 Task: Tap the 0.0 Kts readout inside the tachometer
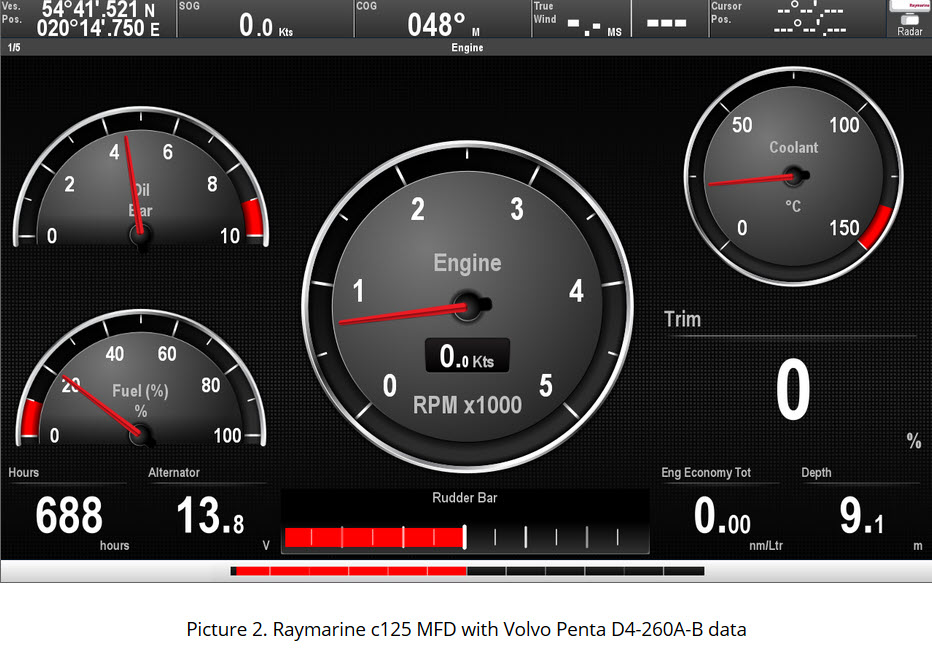click(x=467, y=355)
